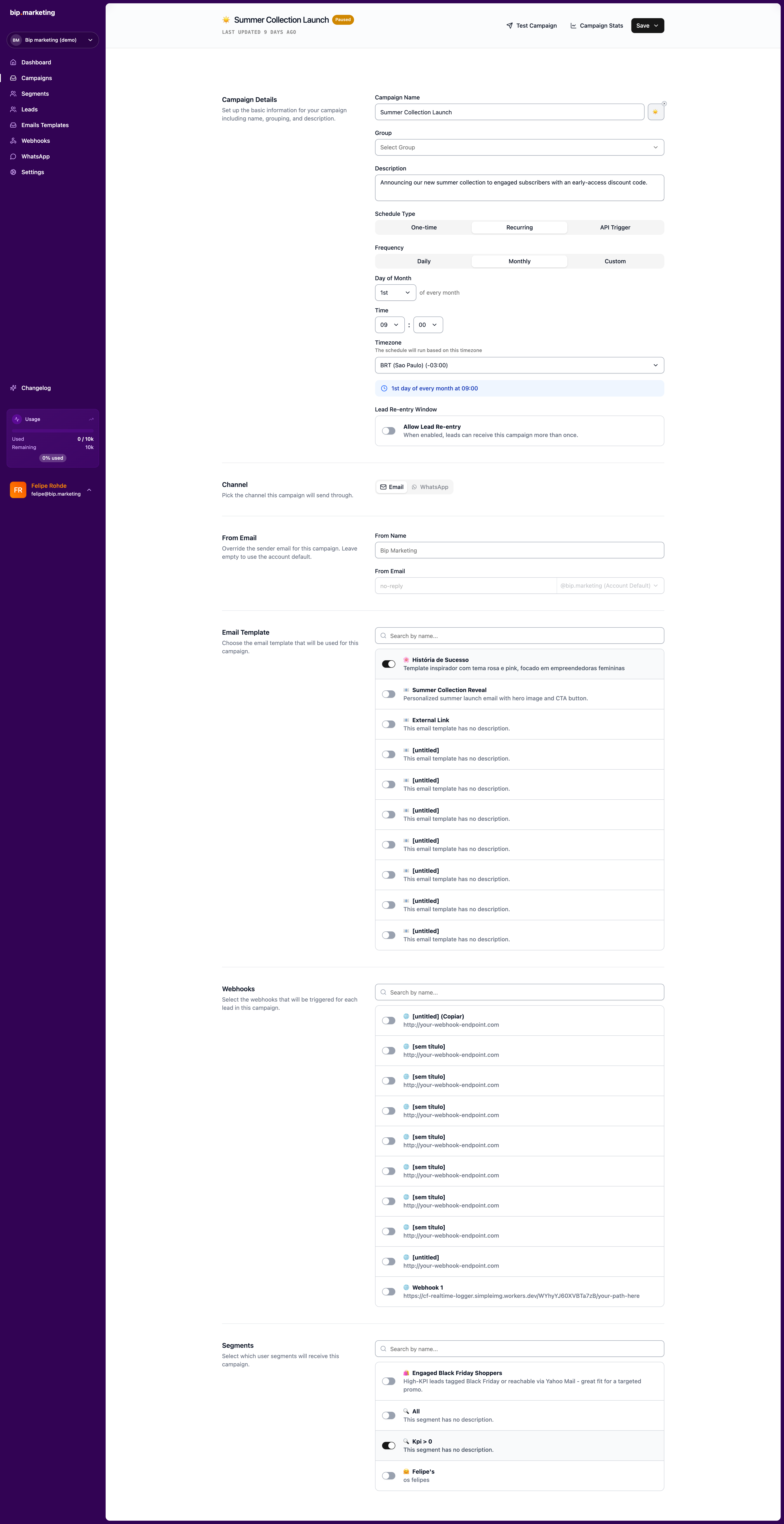
Task: Click the WhatsApp icon in Channel selector
Action: point(414,487)
